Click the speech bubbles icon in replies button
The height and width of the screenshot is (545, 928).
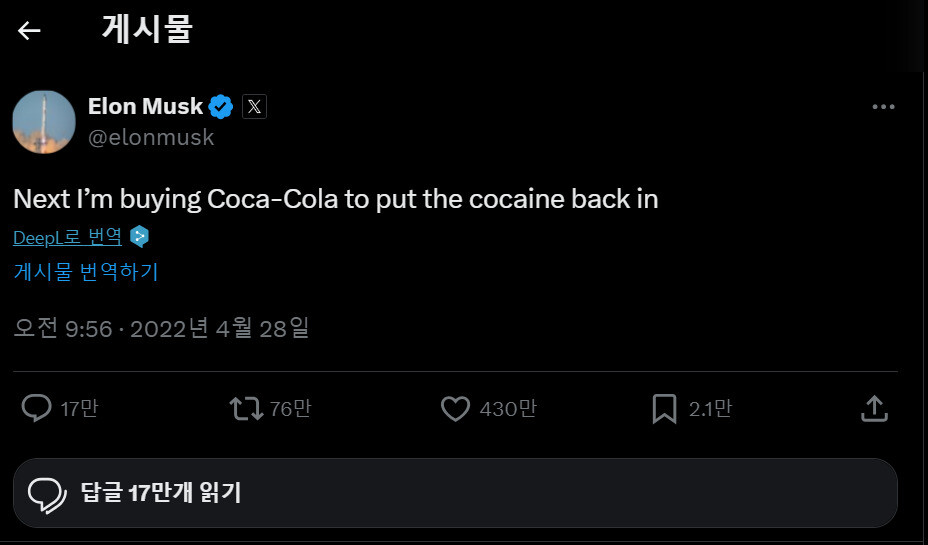click(x=47, y=493)
